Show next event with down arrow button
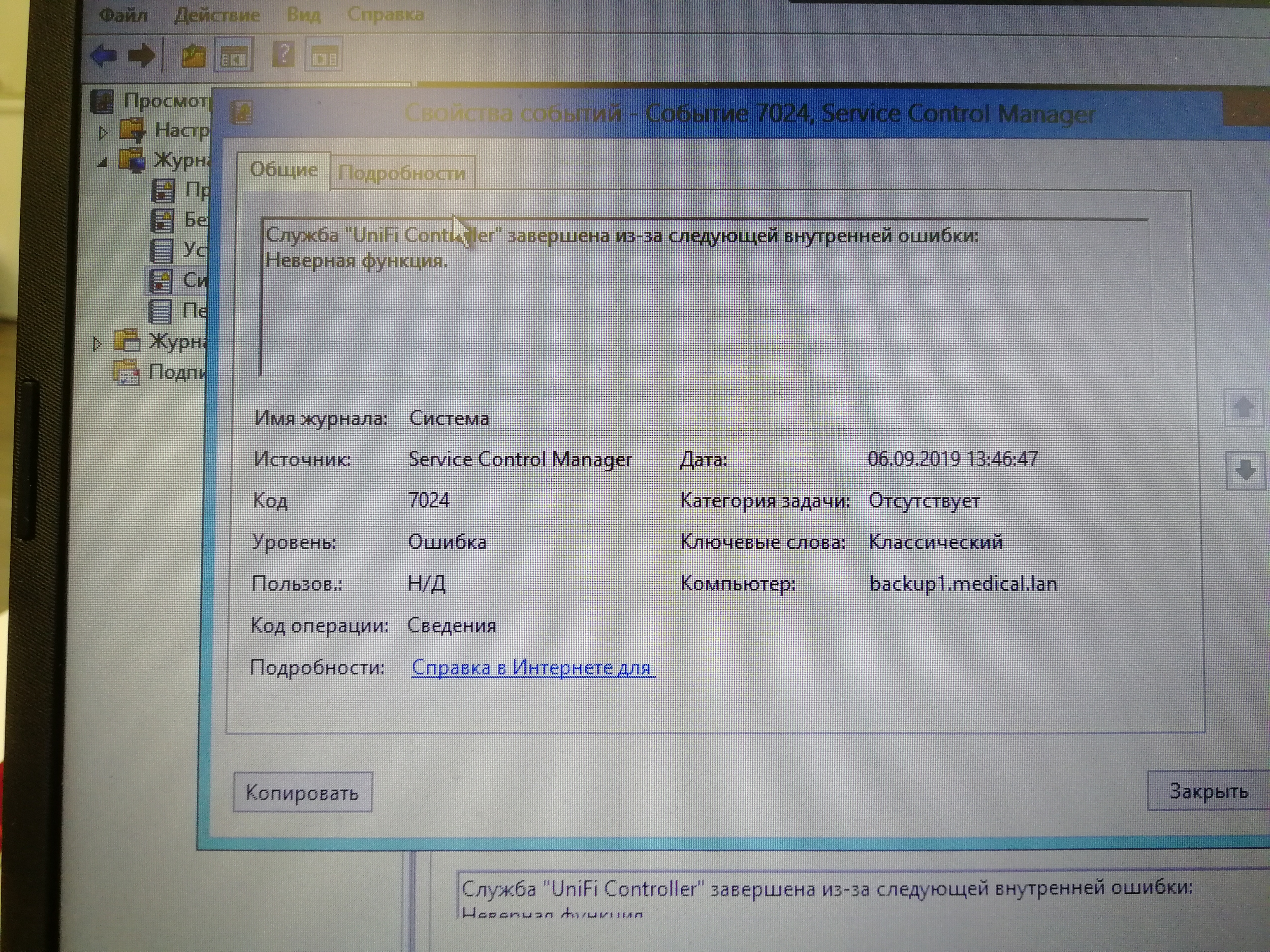 [x=1245, y=471]
